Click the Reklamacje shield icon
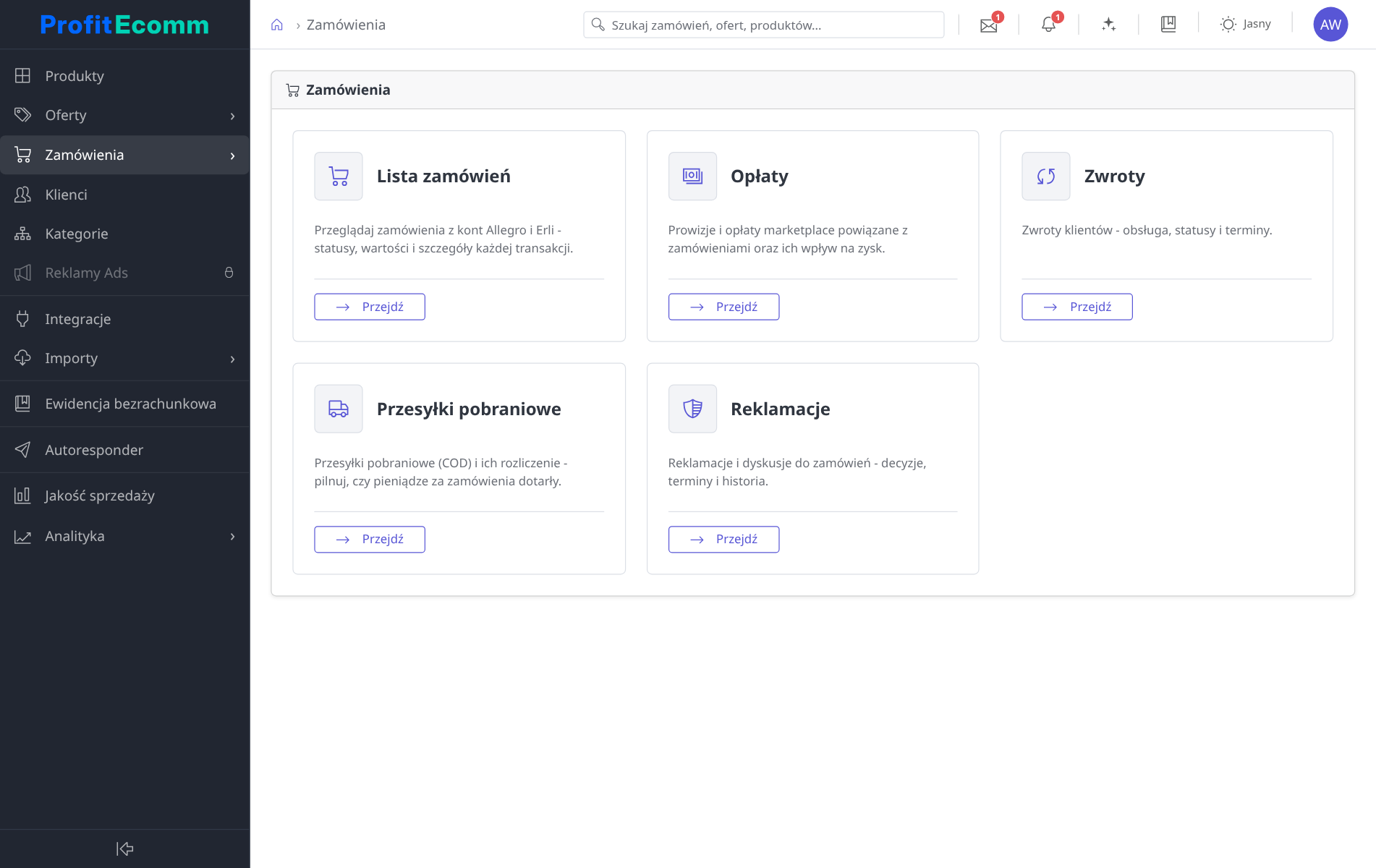This screenshot has width=1389, height=868. 692,409
